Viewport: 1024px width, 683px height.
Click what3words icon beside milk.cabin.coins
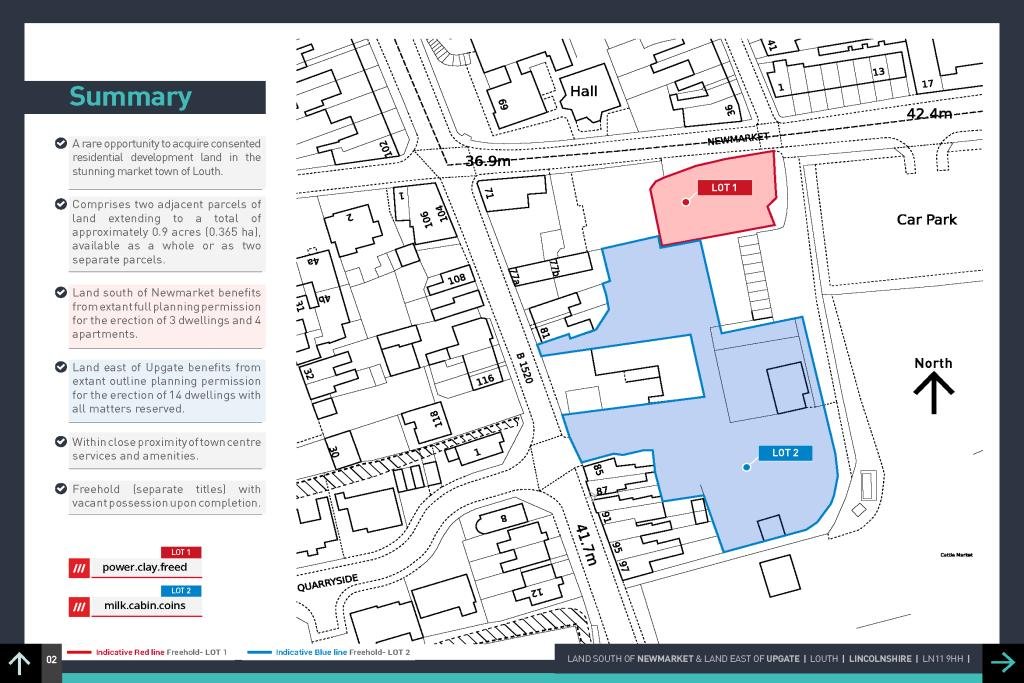coord(79,606)
